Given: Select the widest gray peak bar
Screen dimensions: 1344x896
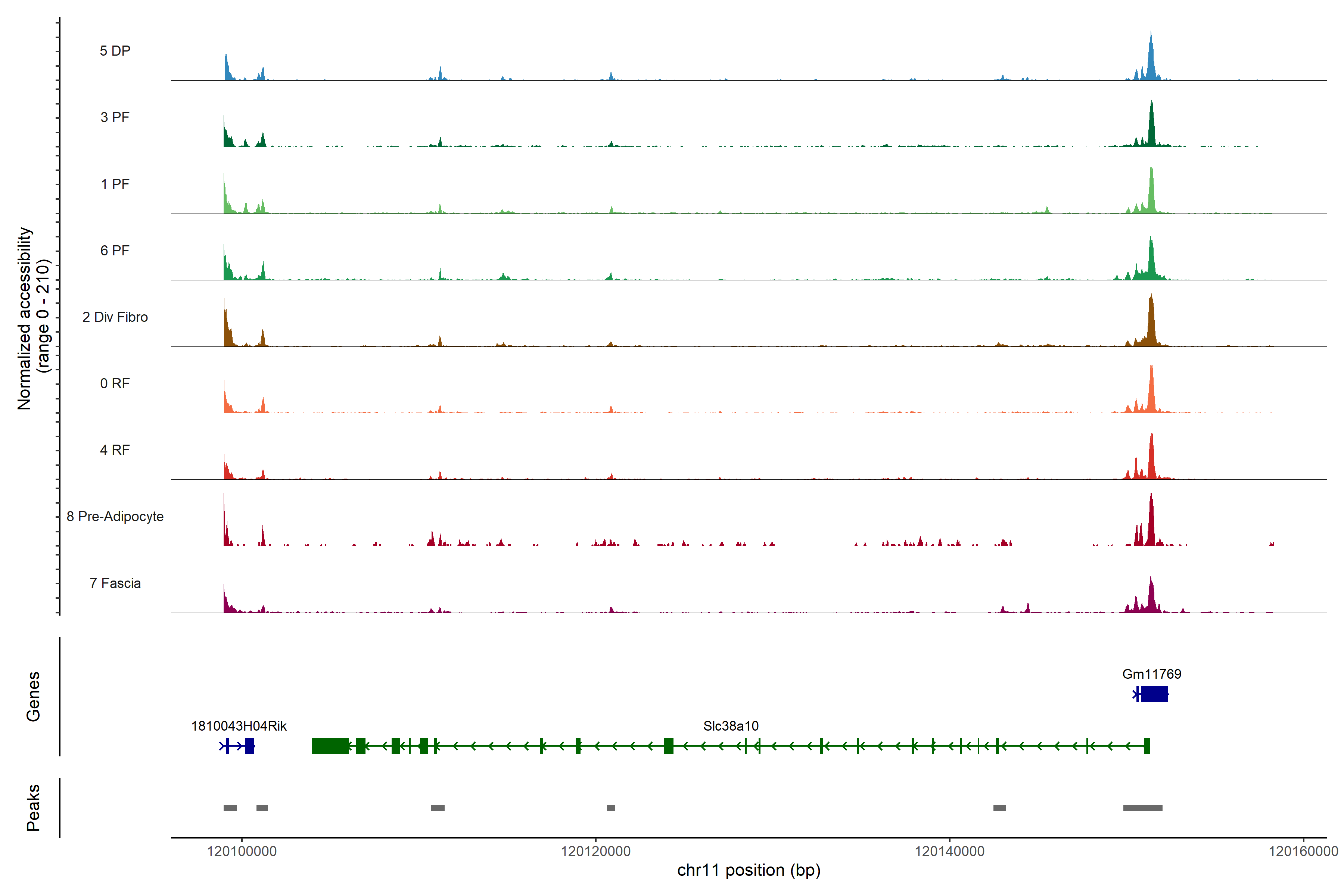Looking at the screenshot, I should point(1142,808).
